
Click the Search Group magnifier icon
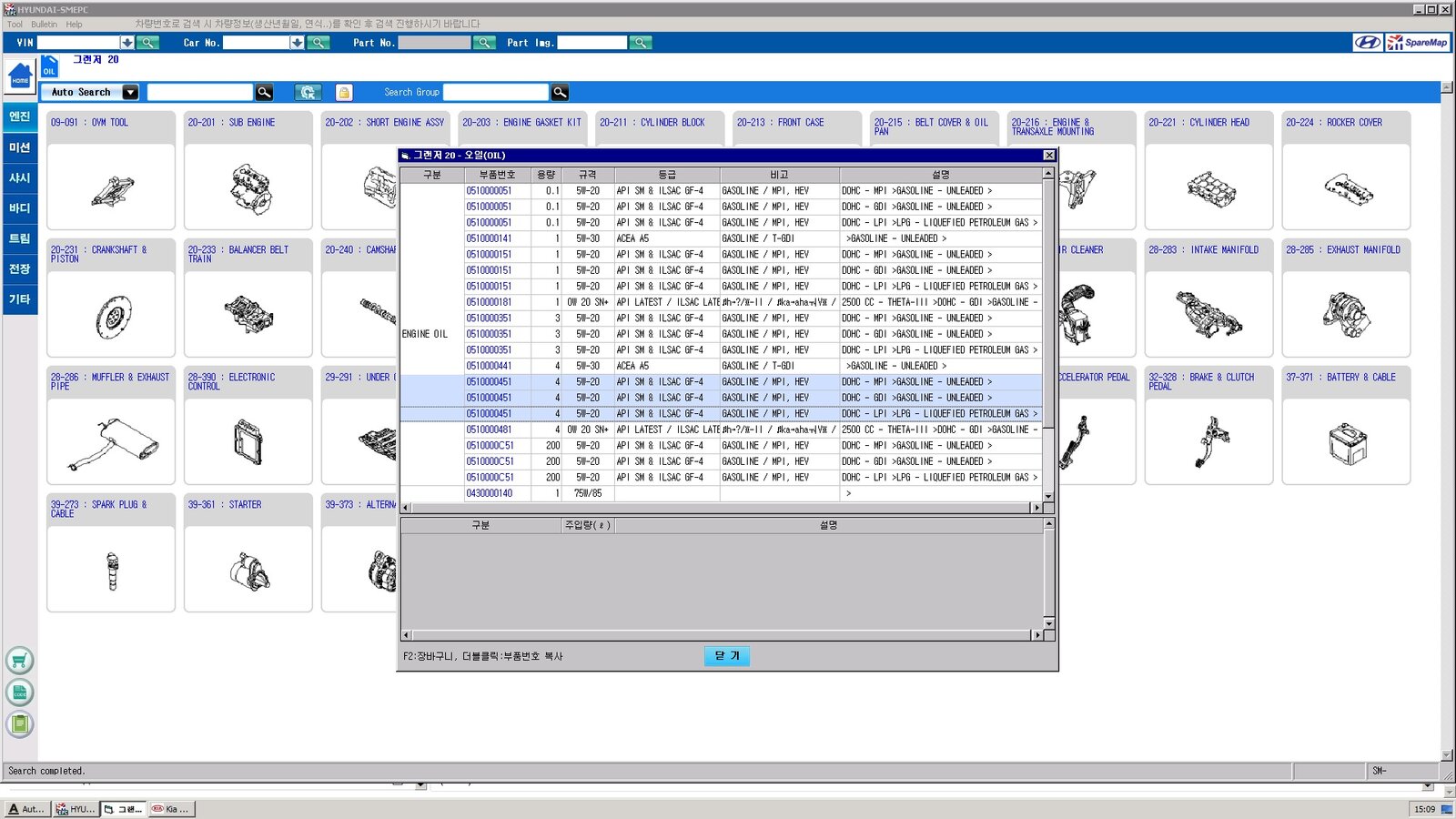(560, 92)
